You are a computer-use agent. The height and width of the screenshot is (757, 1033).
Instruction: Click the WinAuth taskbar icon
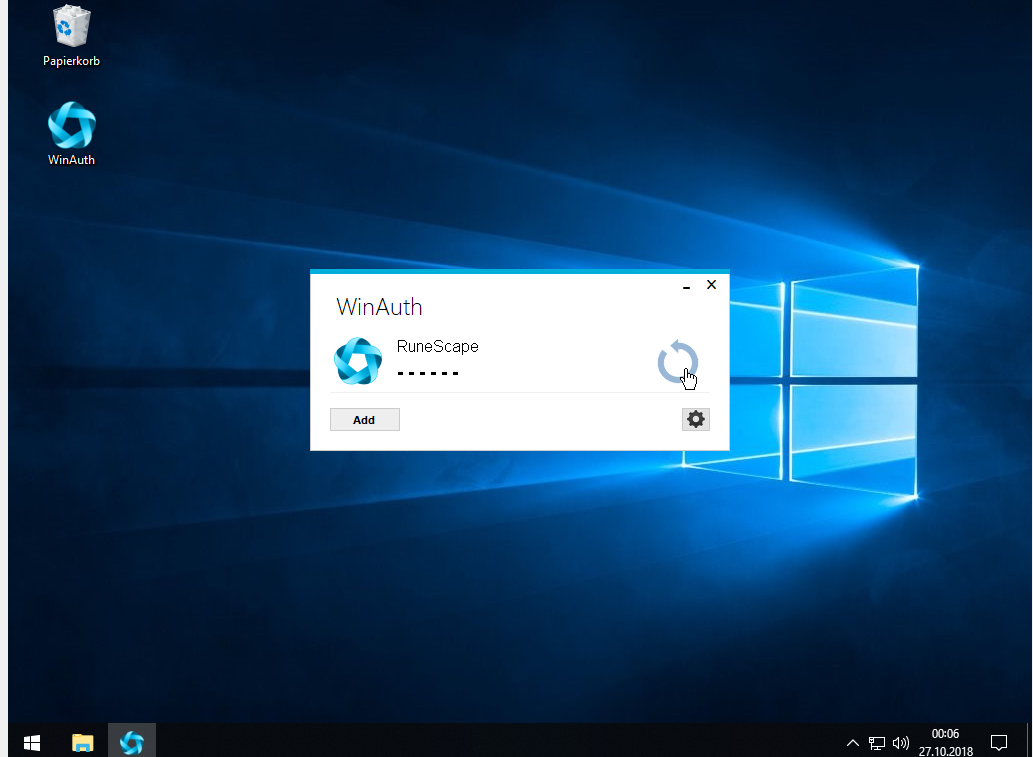(x=131, y=742)
